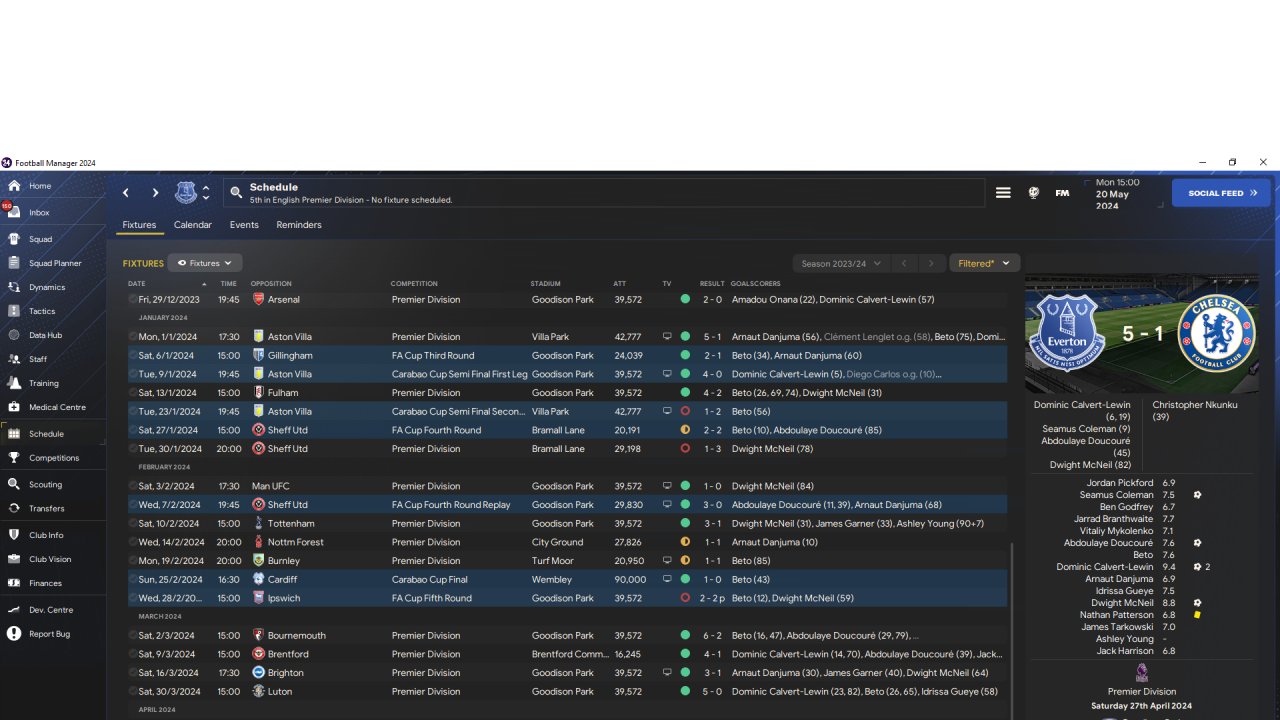Sort by the Competition column header

coord(414,284)
